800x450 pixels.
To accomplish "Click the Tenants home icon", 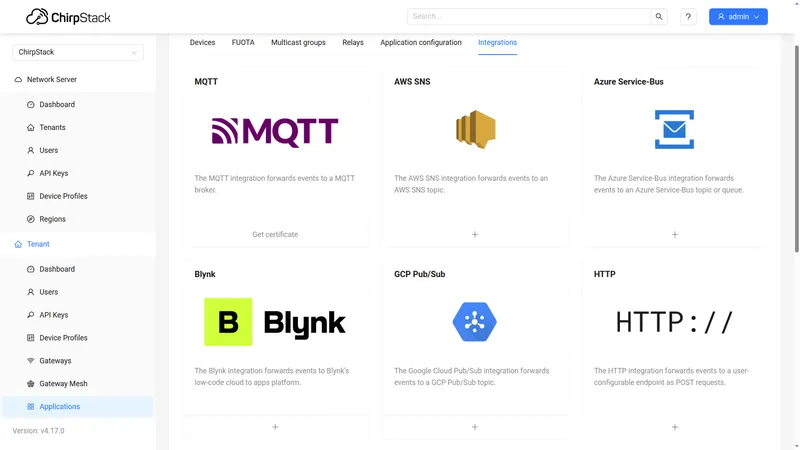I will [x=31, y=128].
